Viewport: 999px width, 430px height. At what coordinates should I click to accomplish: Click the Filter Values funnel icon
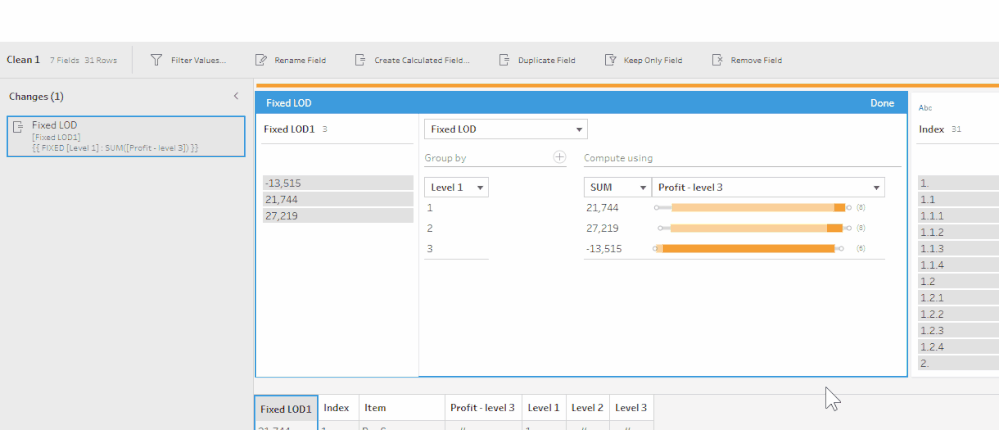tap(157, 60)
